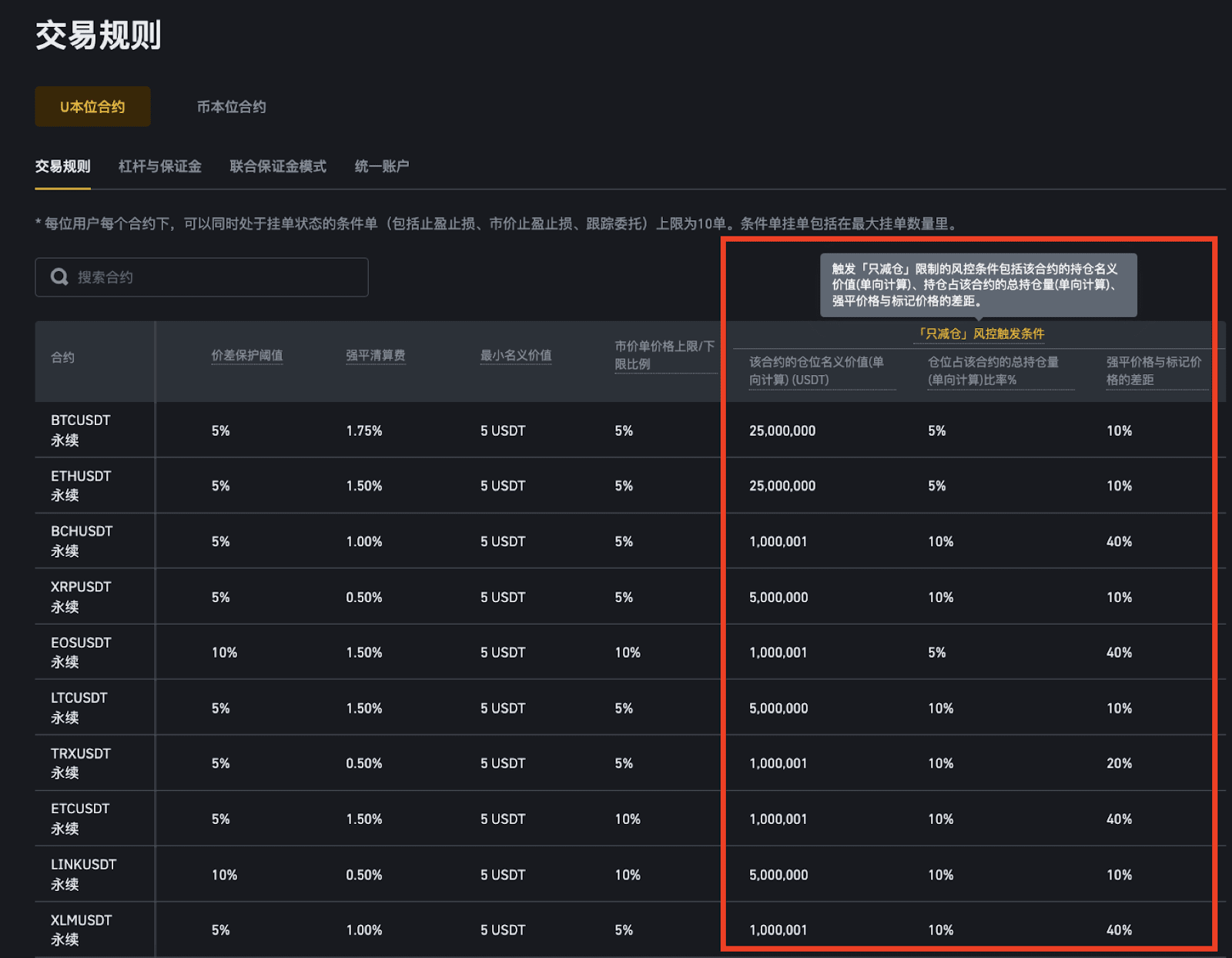
Task: Click XRPUSDT's 0.50% liquidation fee
Action: (x=364, y=597)
